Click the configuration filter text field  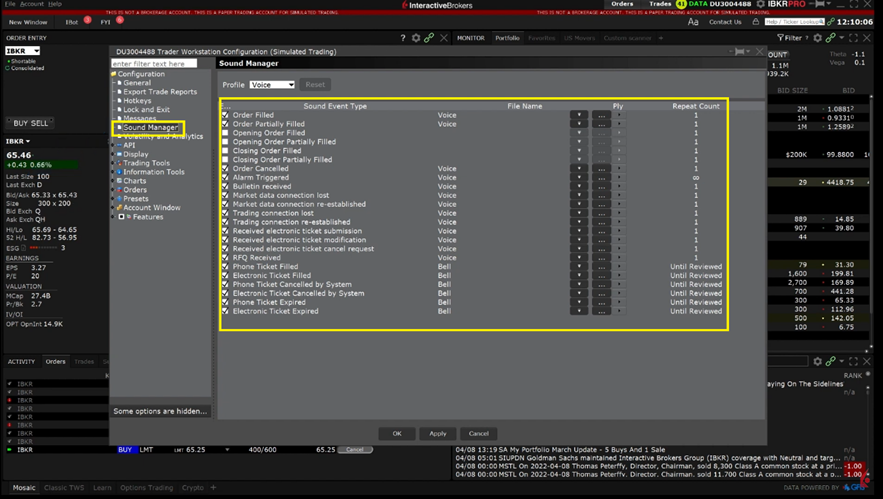coord(153,64)
